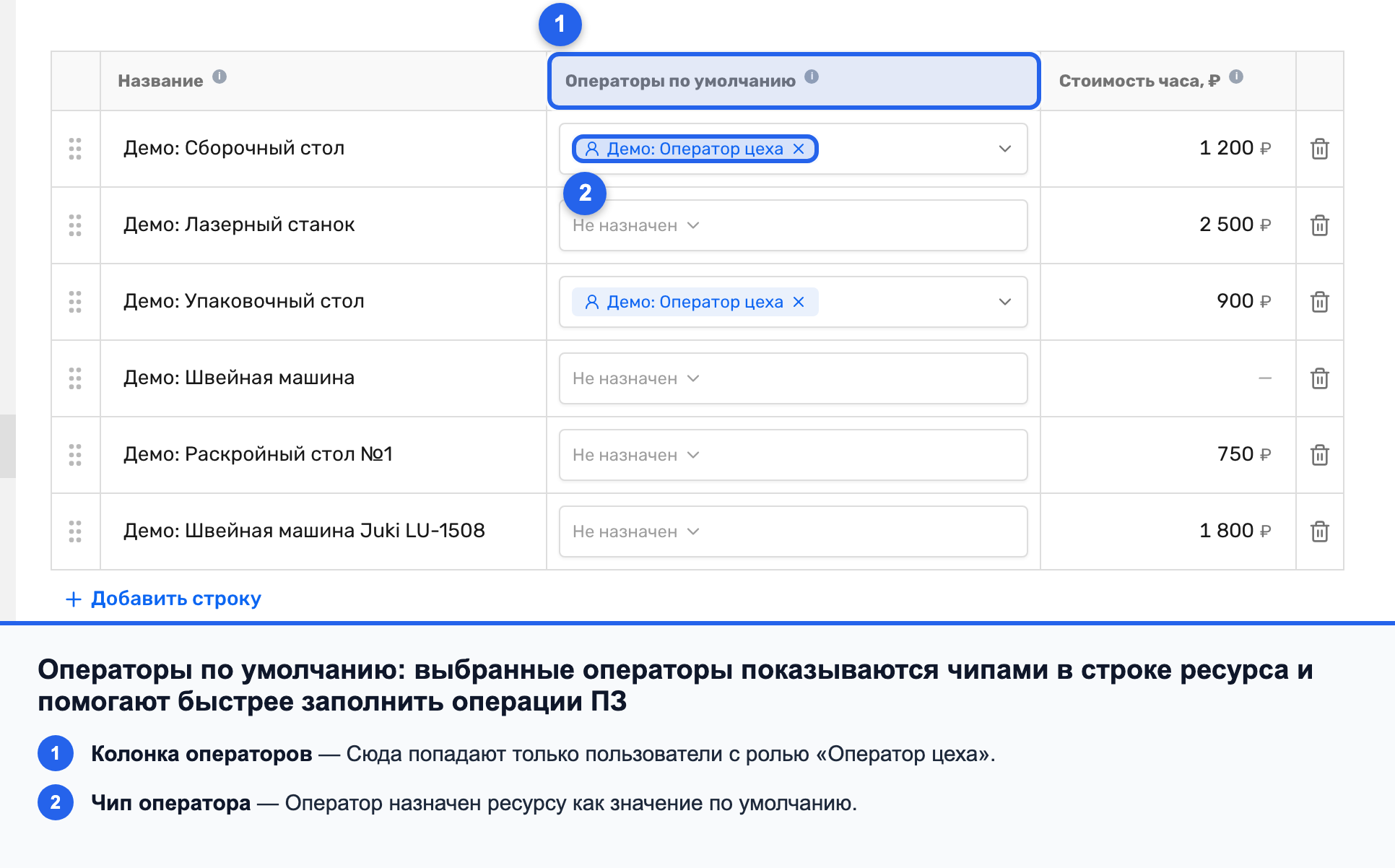Remove the Раскройный стол №1 row via trash icon
Viewport: 1395px width, 868px height.
pos(1319,455)
